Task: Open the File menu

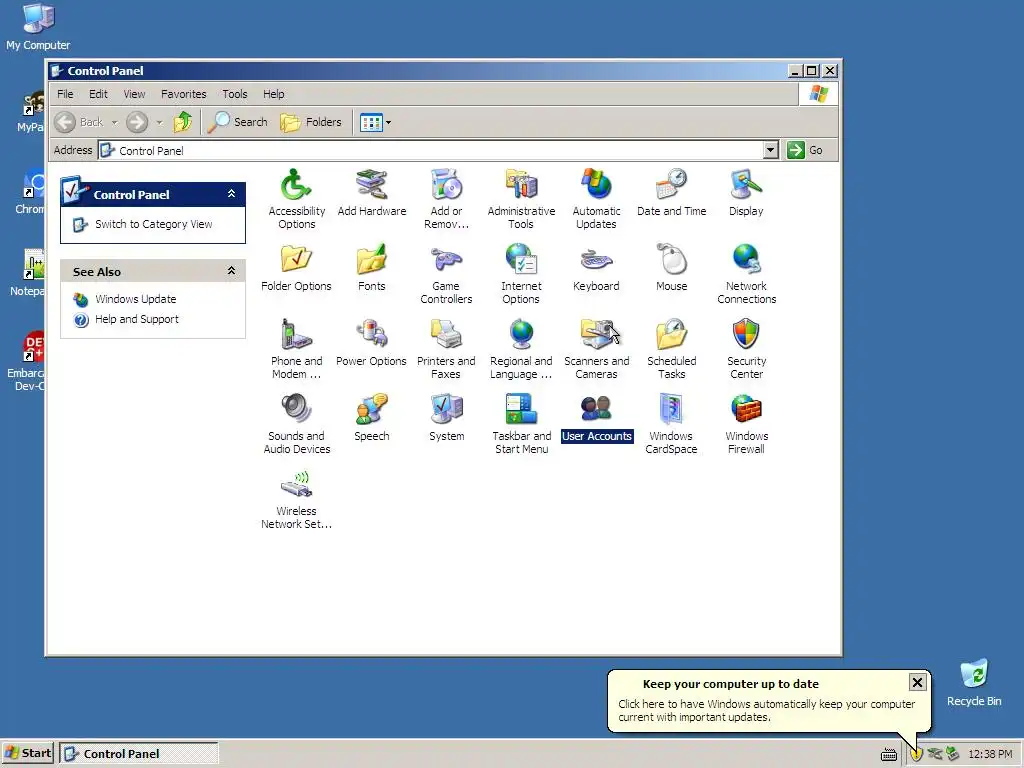Action: (x=65, y=94)
